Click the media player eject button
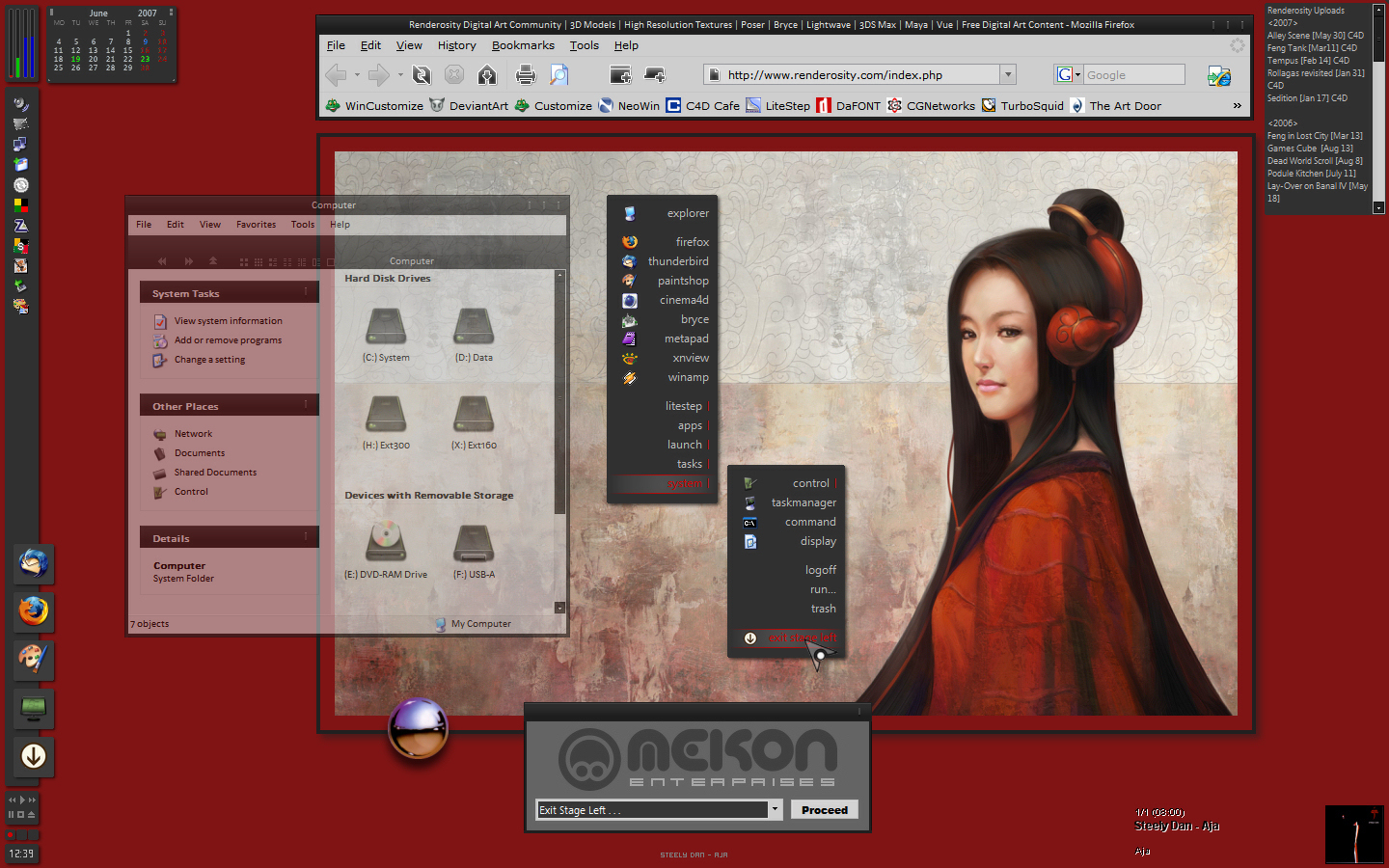The image size is (1389, 868). point(31,815)
